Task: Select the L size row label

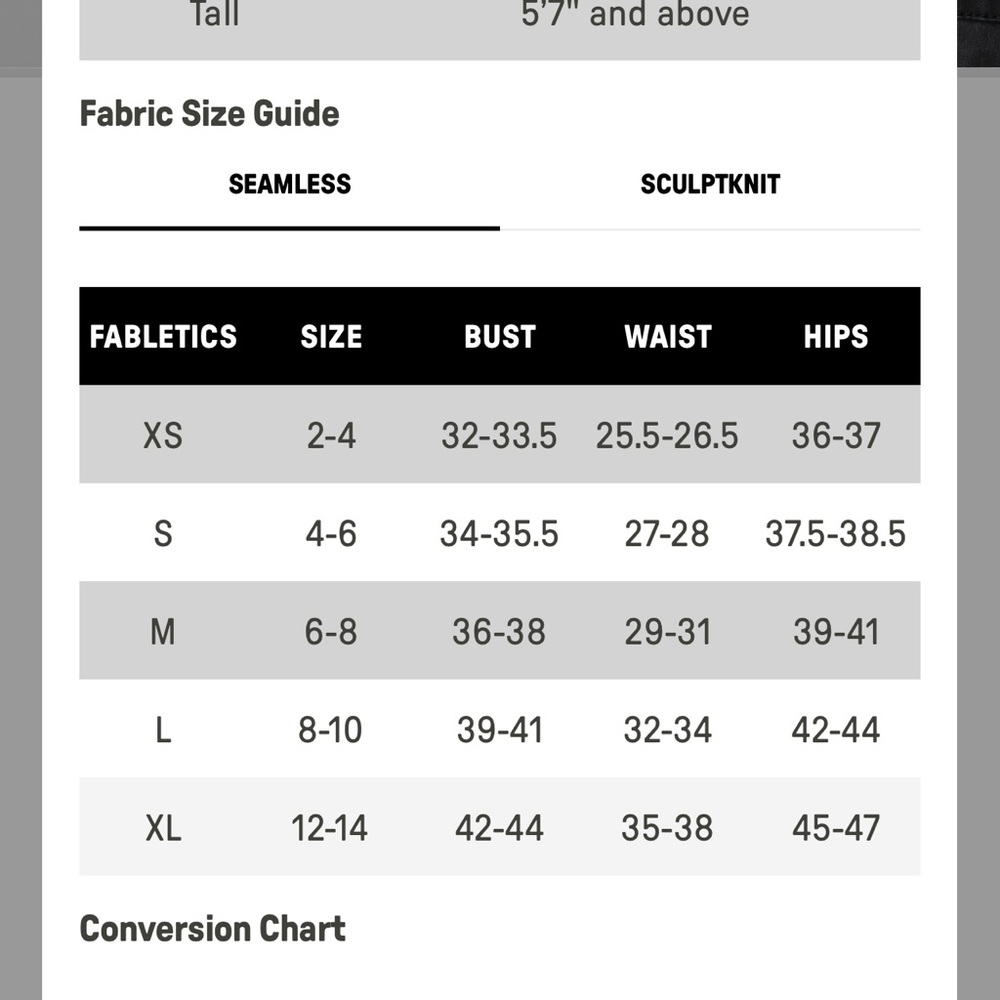Action: [x=163, y=730]
